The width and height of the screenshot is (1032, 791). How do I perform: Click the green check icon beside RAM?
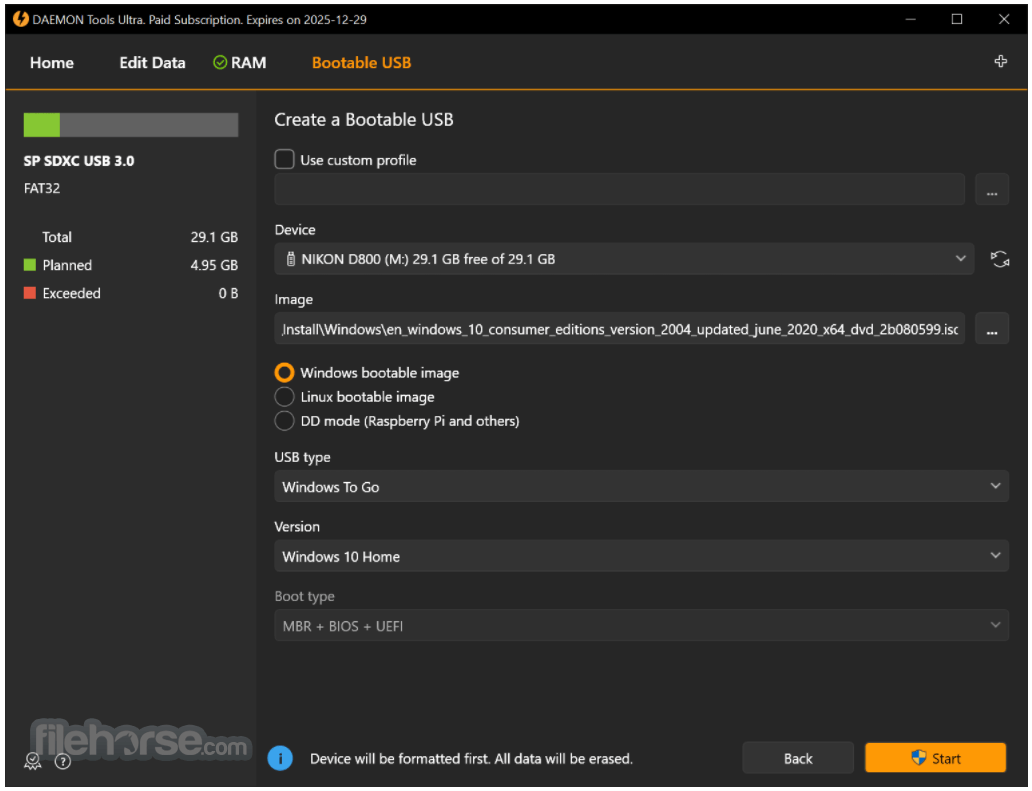pyautogui.click(x=220, y=63)
